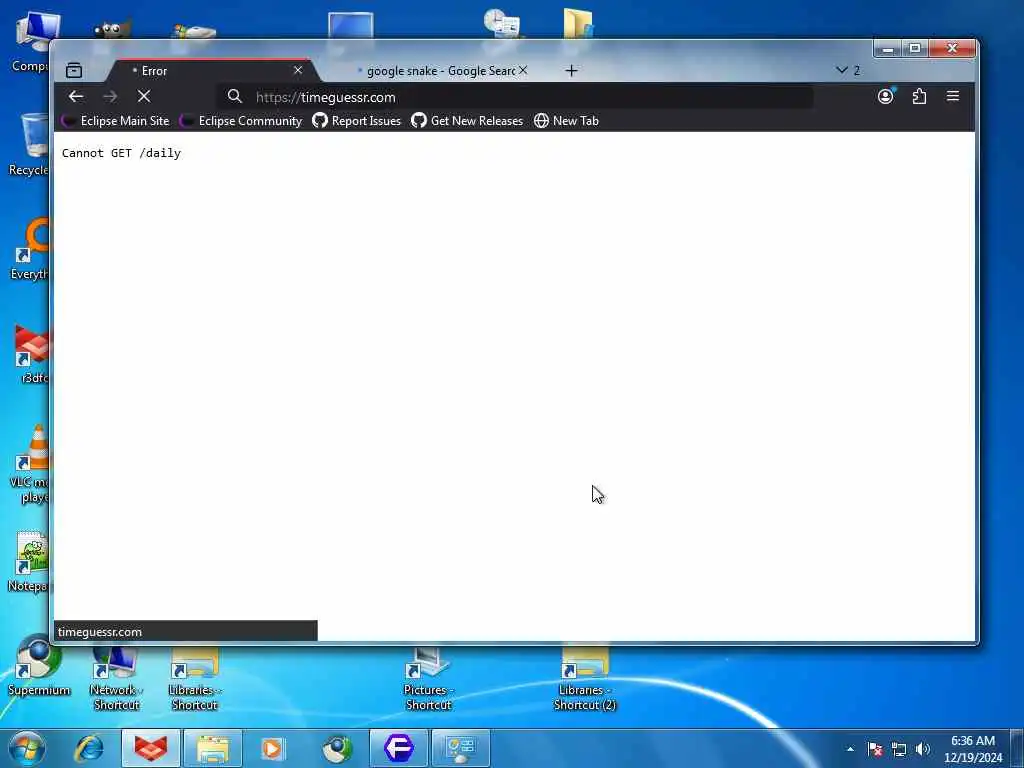Open the red fox browser taskbar icon
This screenshot has width=1024, height=768.
pyautogui.click(x=150, y=748)
